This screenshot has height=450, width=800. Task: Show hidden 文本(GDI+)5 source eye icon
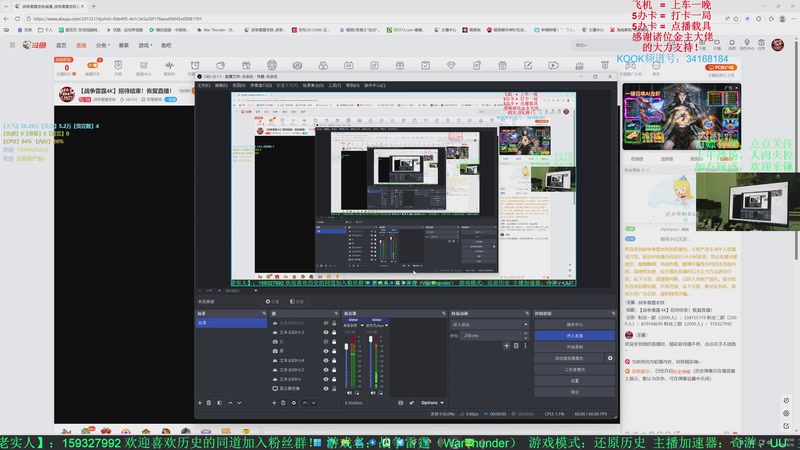pos(326,323)
